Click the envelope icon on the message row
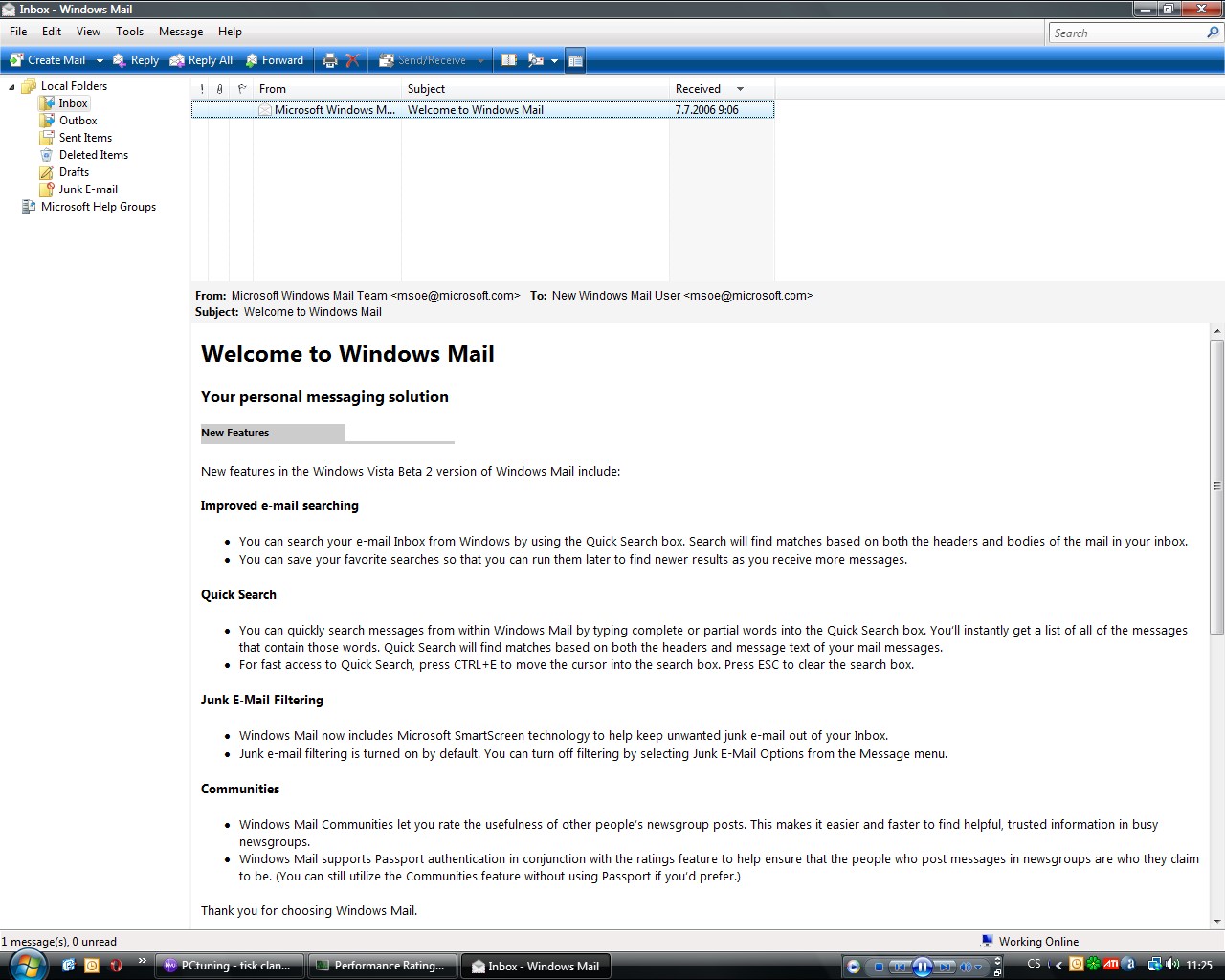 coord(265,110)
